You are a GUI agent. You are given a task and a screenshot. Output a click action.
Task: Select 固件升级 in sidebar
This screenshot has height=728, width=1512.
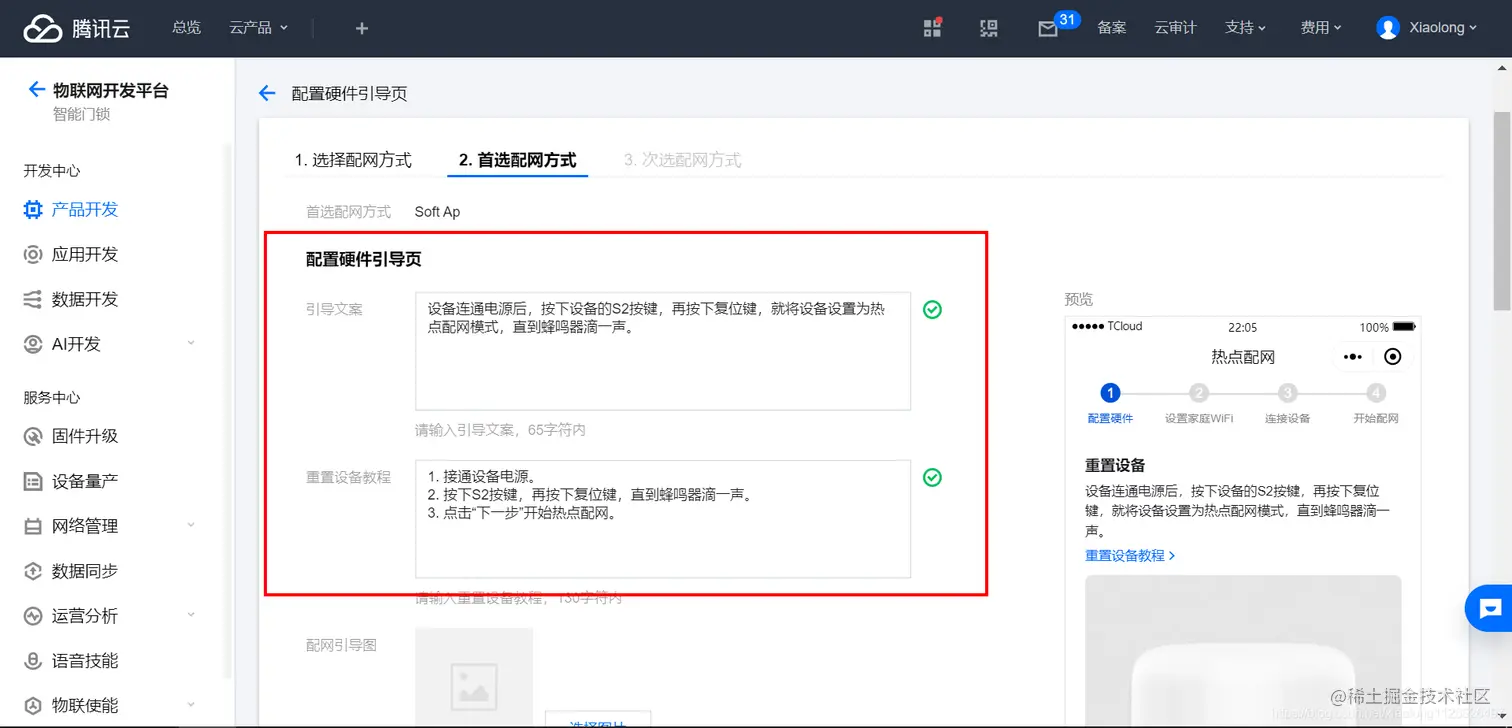click(x=85, y=436)
